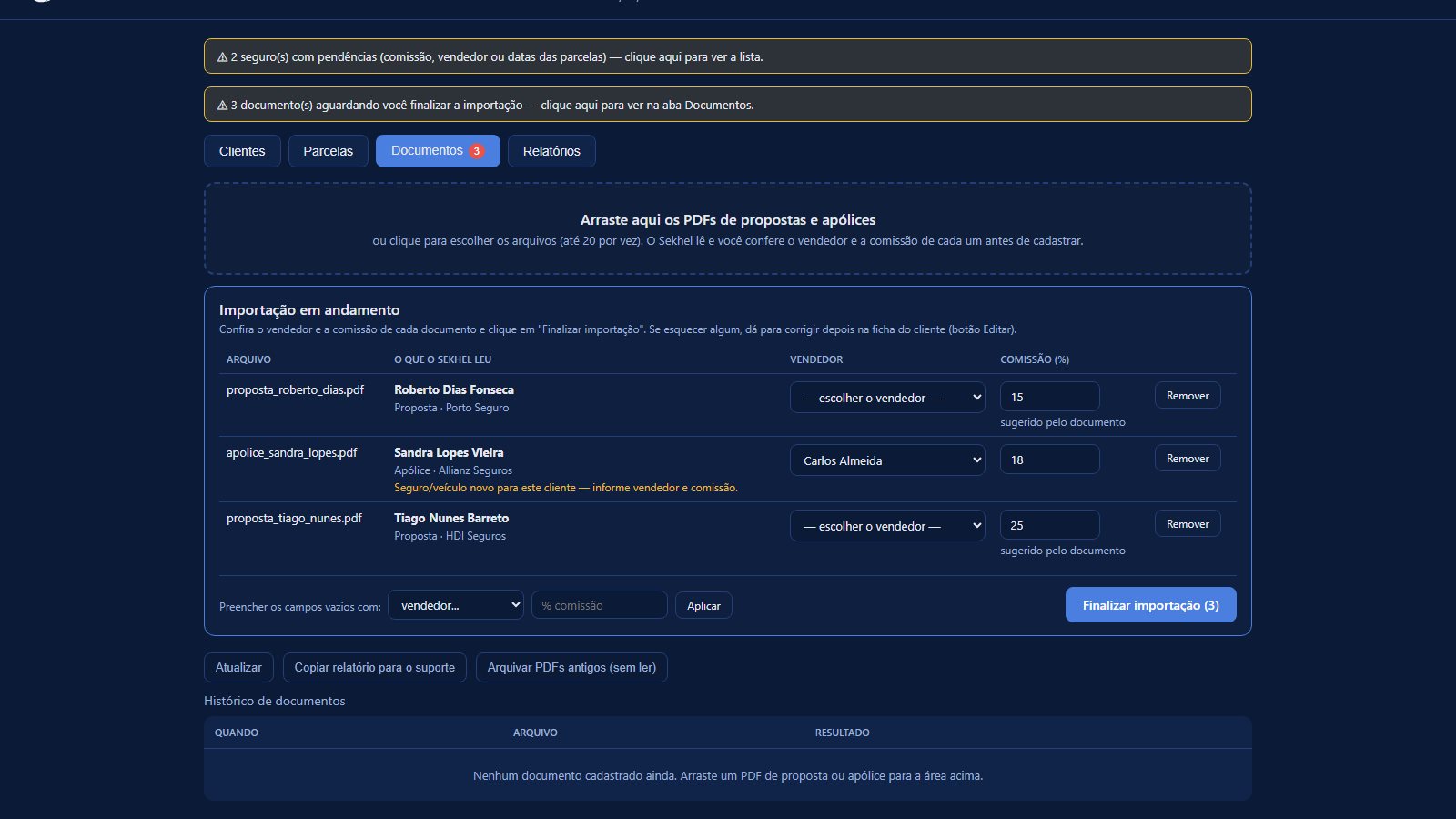Click the Aplicar button

tap(703, 605)
